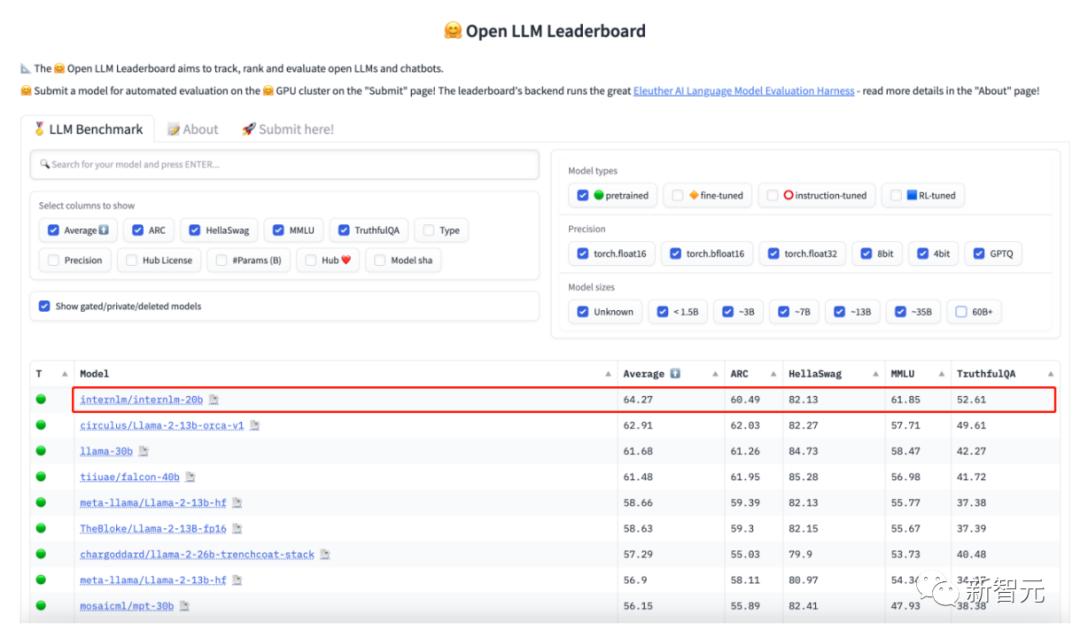Open the internlm/internlm-20b model link
This screenshot has width=1080, height=638.
click(x=141, y=400)
